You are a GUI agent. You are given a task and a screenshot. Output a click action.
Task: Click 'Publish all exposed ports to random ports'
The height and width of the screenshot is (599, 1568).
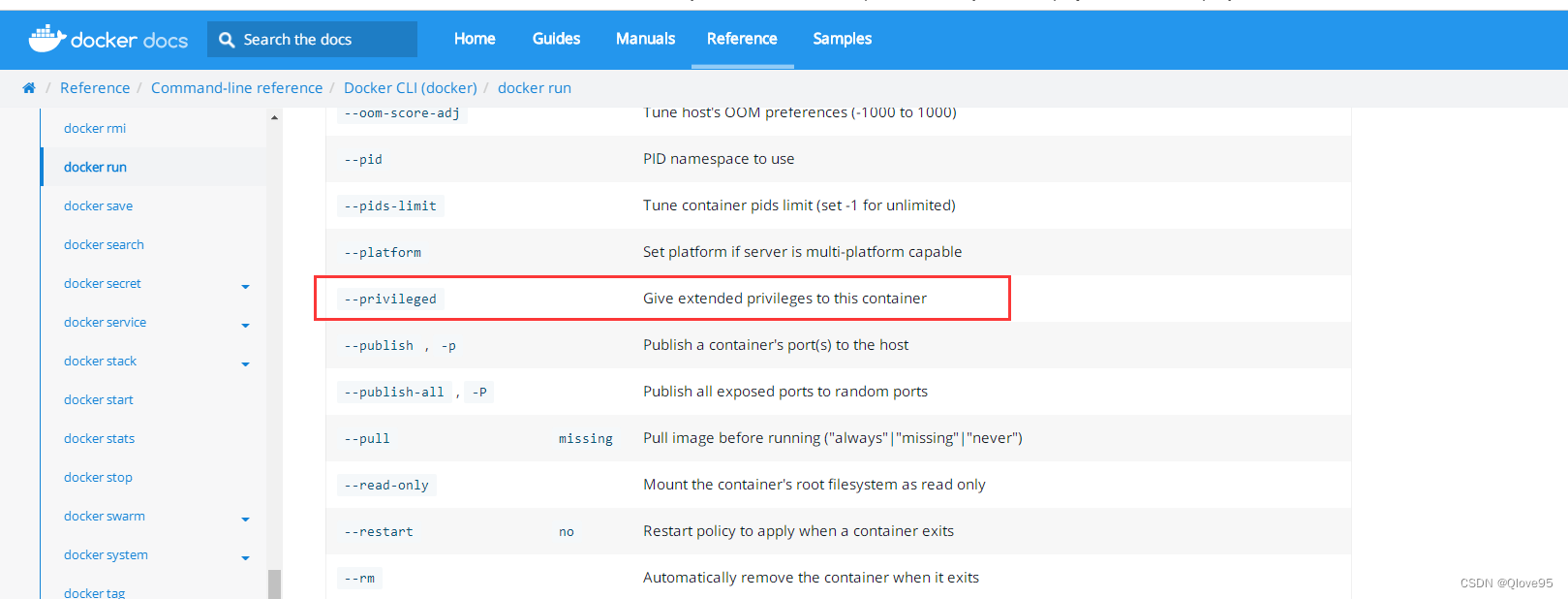click(x=785, y=392)
